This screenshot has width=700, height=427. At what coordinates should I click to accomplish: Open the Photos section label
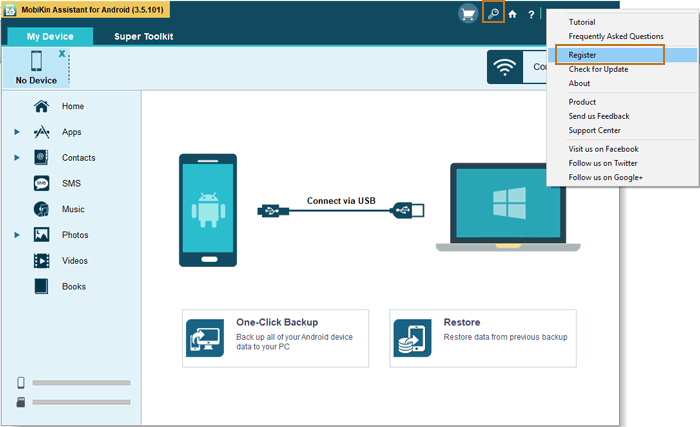pyautogui.click(x=75, y=235)
